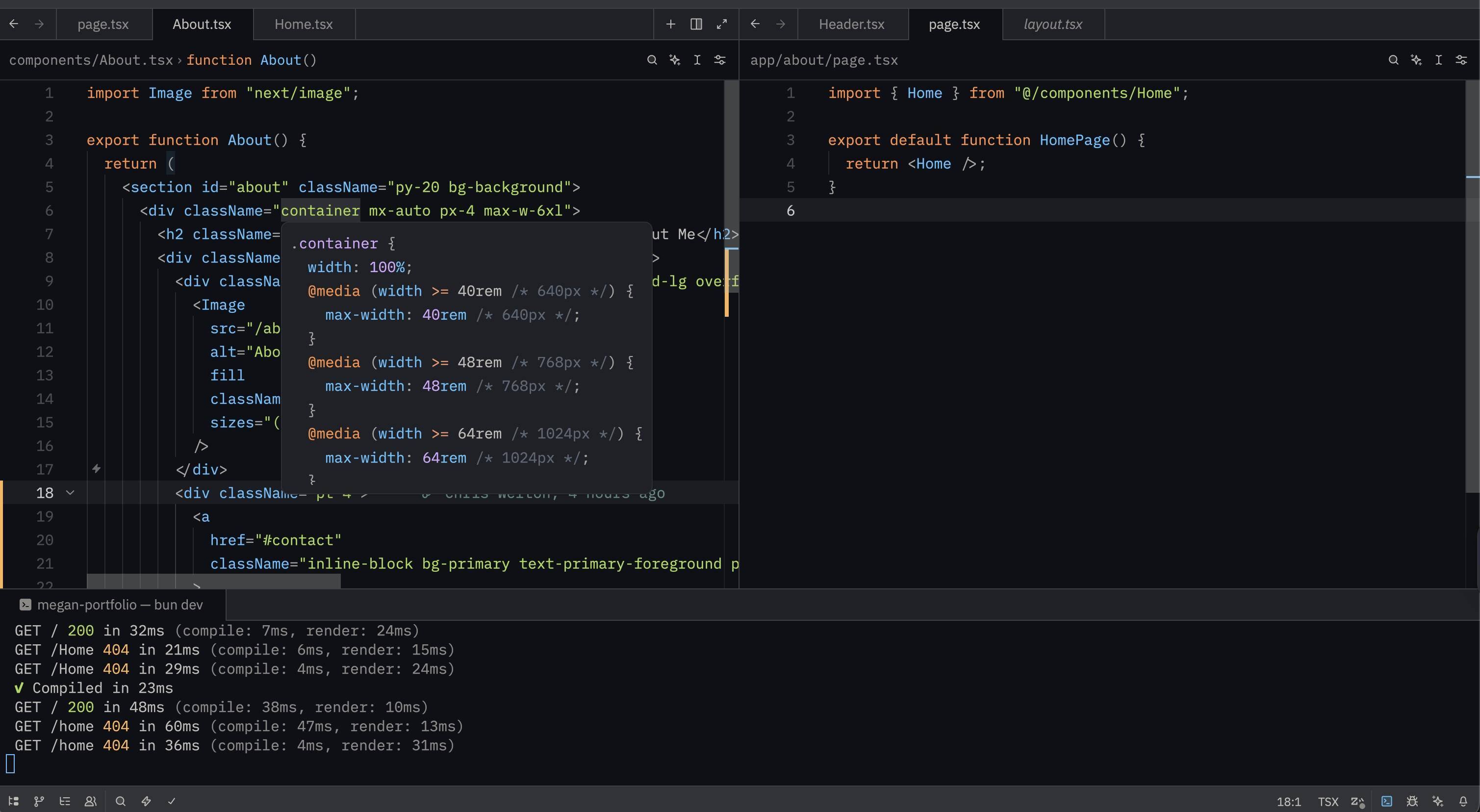Open notifications bell in status bar
Image resolution: width=1480 pixels, height=812 pixels.
1463,801
